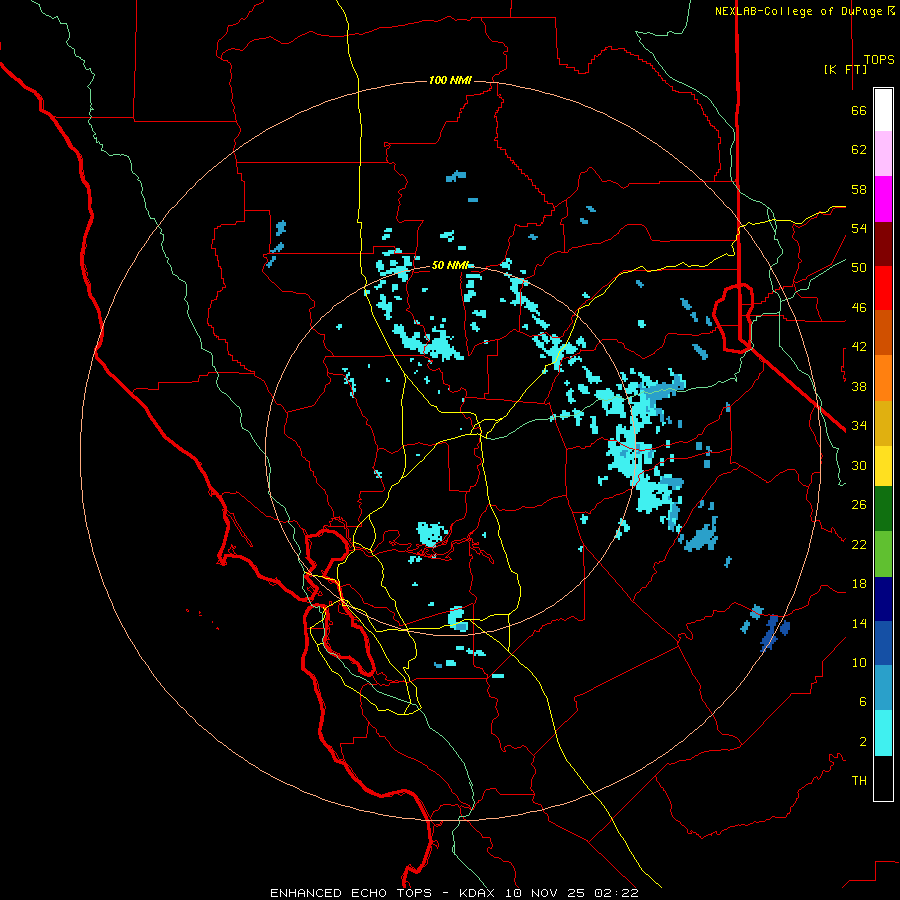Click the 100 NMI range ring label
900x900 pixels.
tap(450, 80)
